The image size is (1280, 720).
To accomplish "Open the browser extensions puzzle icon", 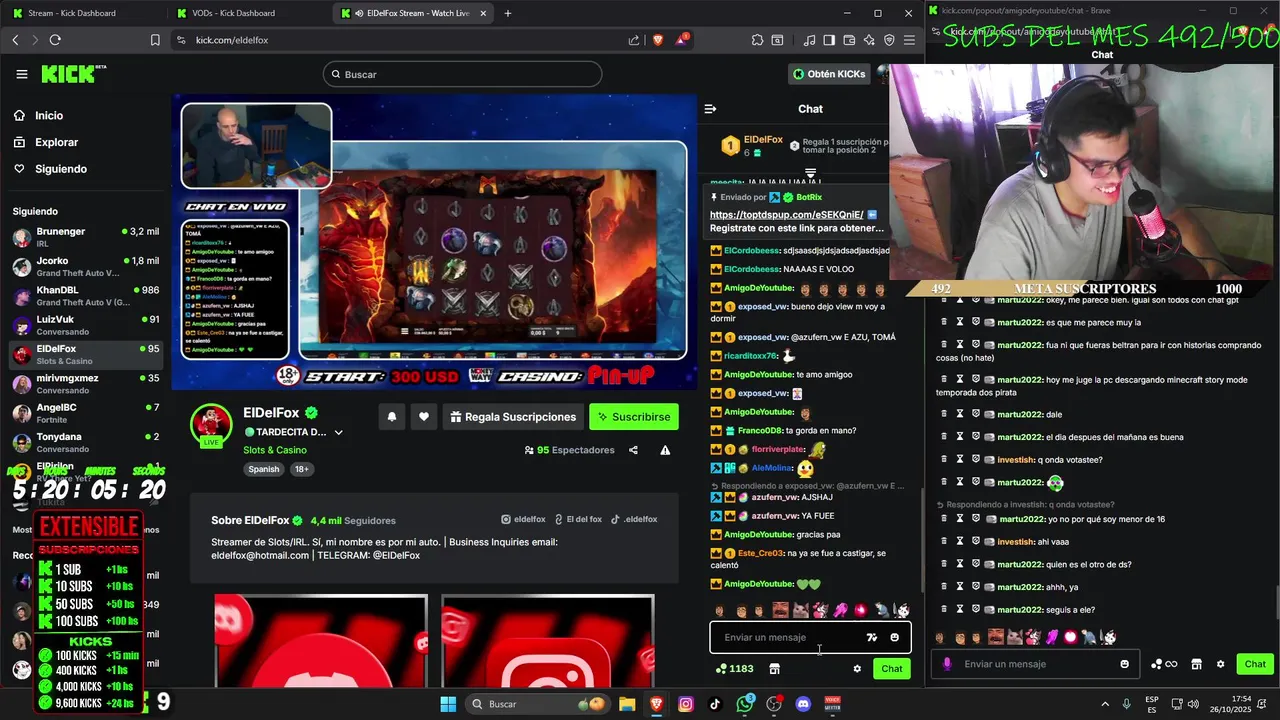I will coord(757,40).
